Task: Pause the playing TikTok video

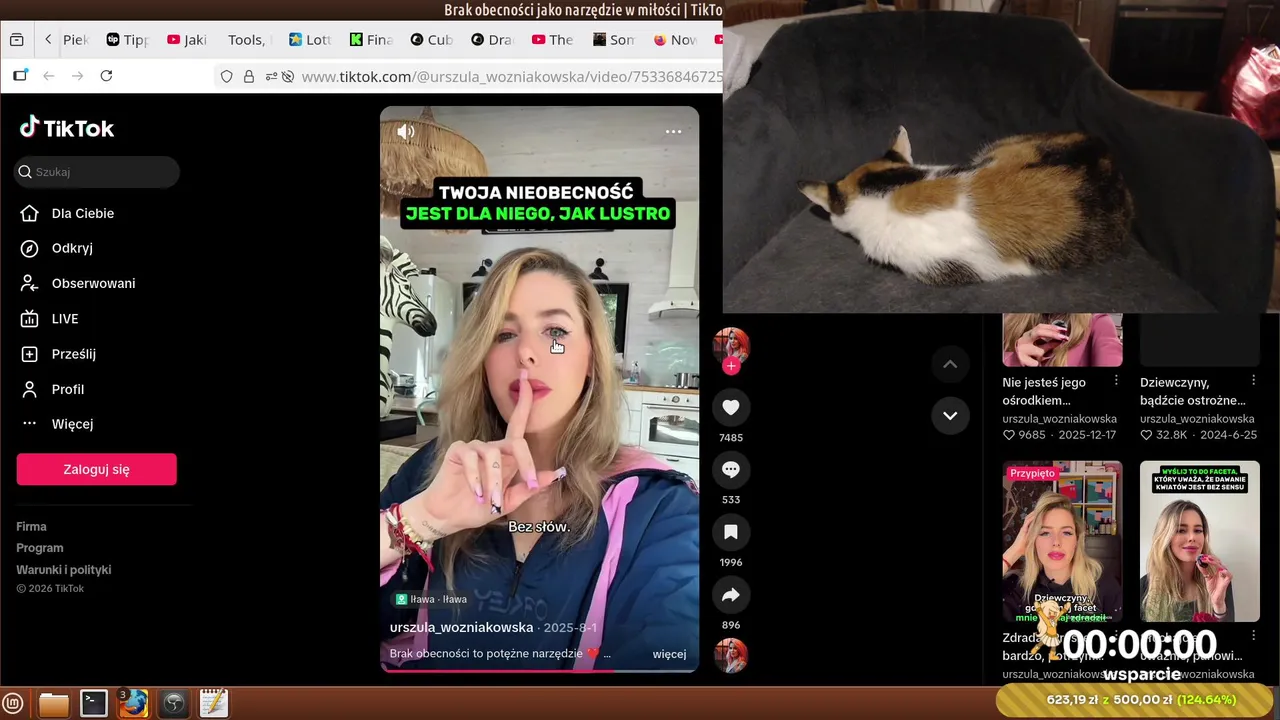Action: (539, 389)
